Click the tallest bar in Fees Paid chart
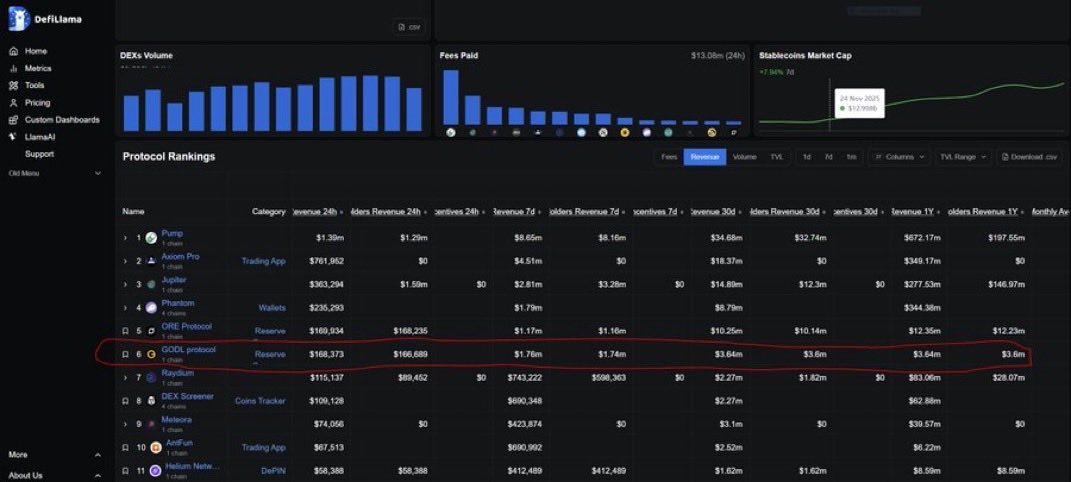Image resolution: width=1071 pixels, height=482 pixels. coord(451,97)
